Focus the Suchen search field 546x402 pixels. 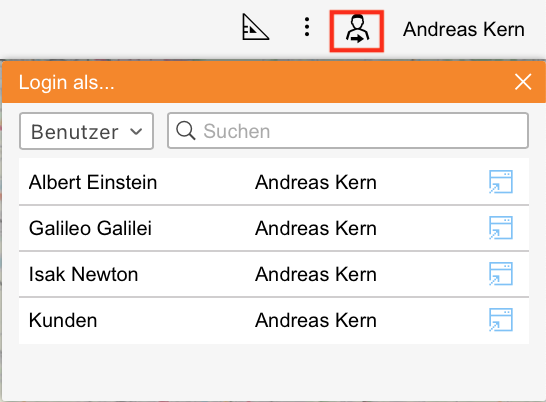pos(348,131)
